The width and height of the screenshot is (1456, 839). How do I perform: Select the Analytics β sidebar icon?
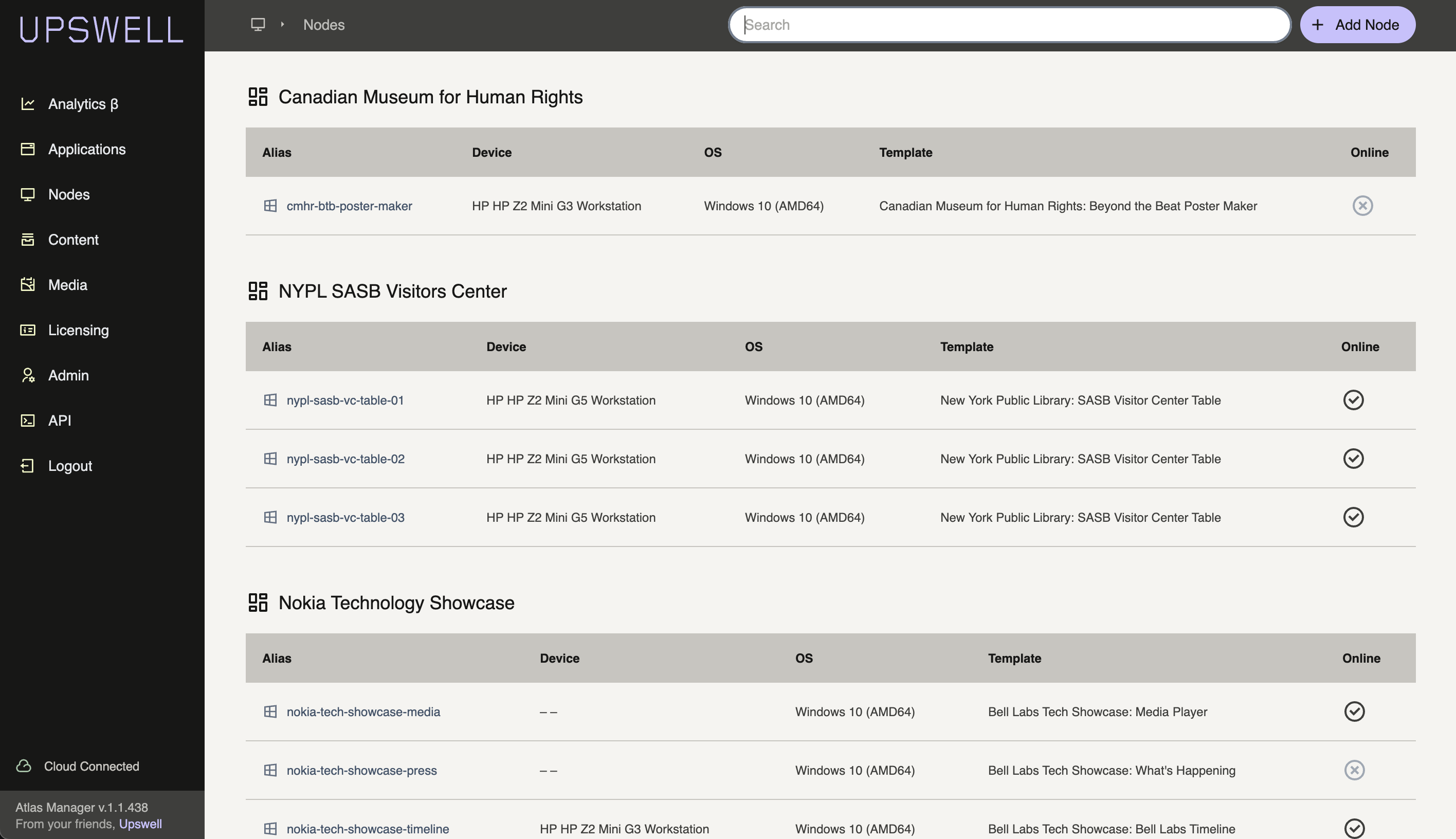pos(28,104)
